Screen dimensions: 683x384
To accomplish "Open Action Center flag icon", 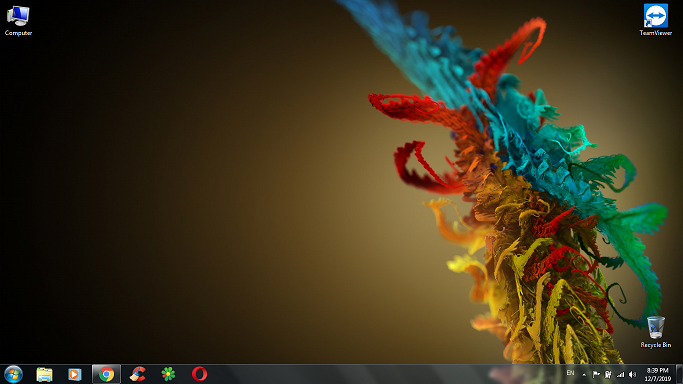I will click(596, 374).
